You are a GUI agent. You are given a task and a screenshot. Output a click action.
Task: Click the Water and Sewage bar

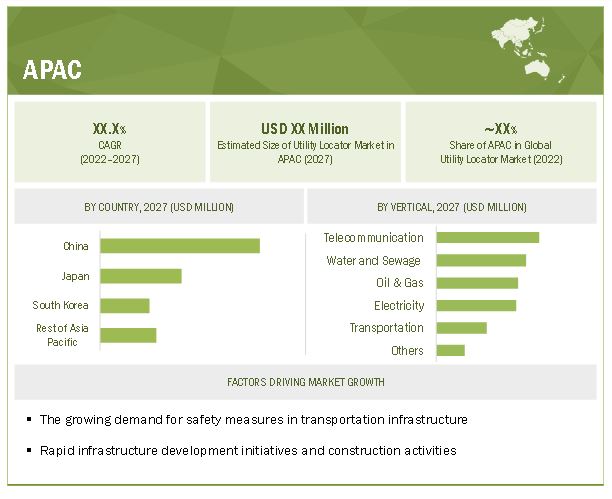coord(481,261)
